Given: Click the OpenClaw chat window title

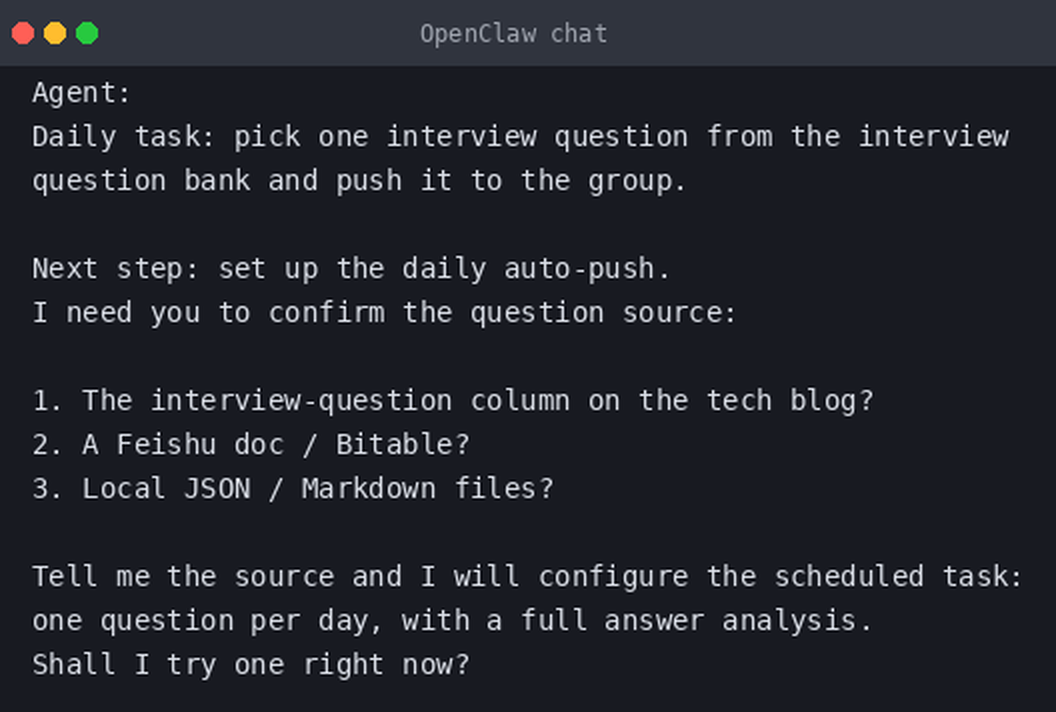Looking at the screenshot, I should coord(513,34).
